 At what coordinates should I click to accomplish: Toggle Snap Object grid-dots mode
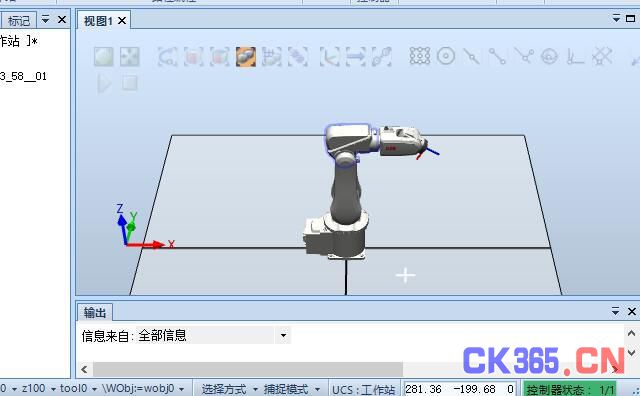[420, 56]
